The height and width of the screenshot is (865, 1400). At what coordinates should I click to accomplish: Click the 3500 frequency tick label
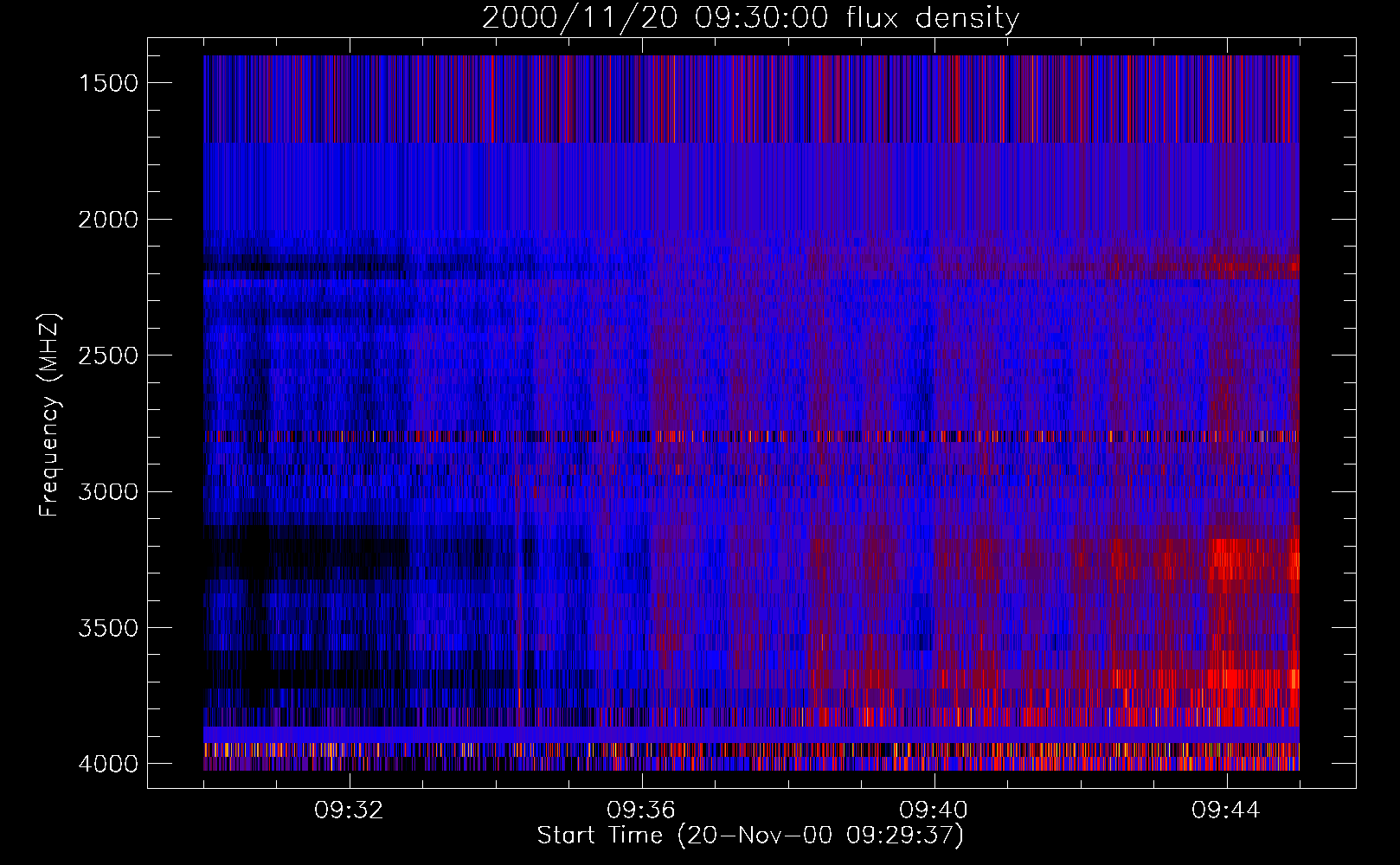pyautogui.click(x=108, y=628)
